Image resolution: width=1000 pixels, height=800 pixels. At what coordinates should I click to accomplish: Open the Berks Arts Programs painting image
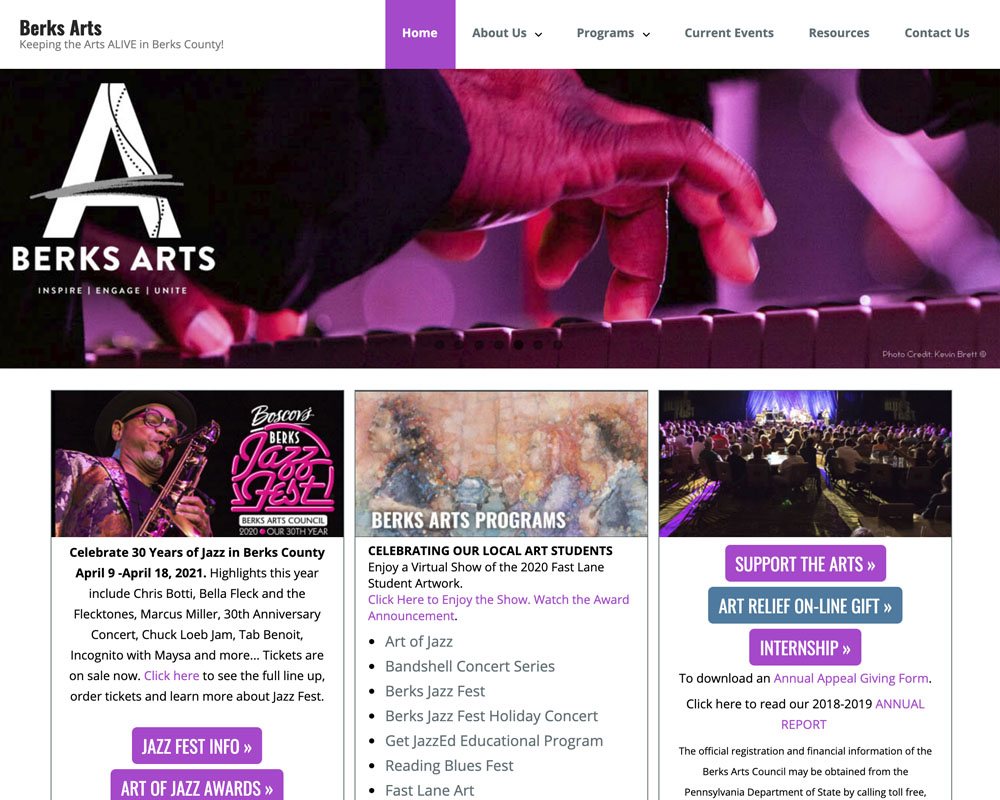coord(501,464)
